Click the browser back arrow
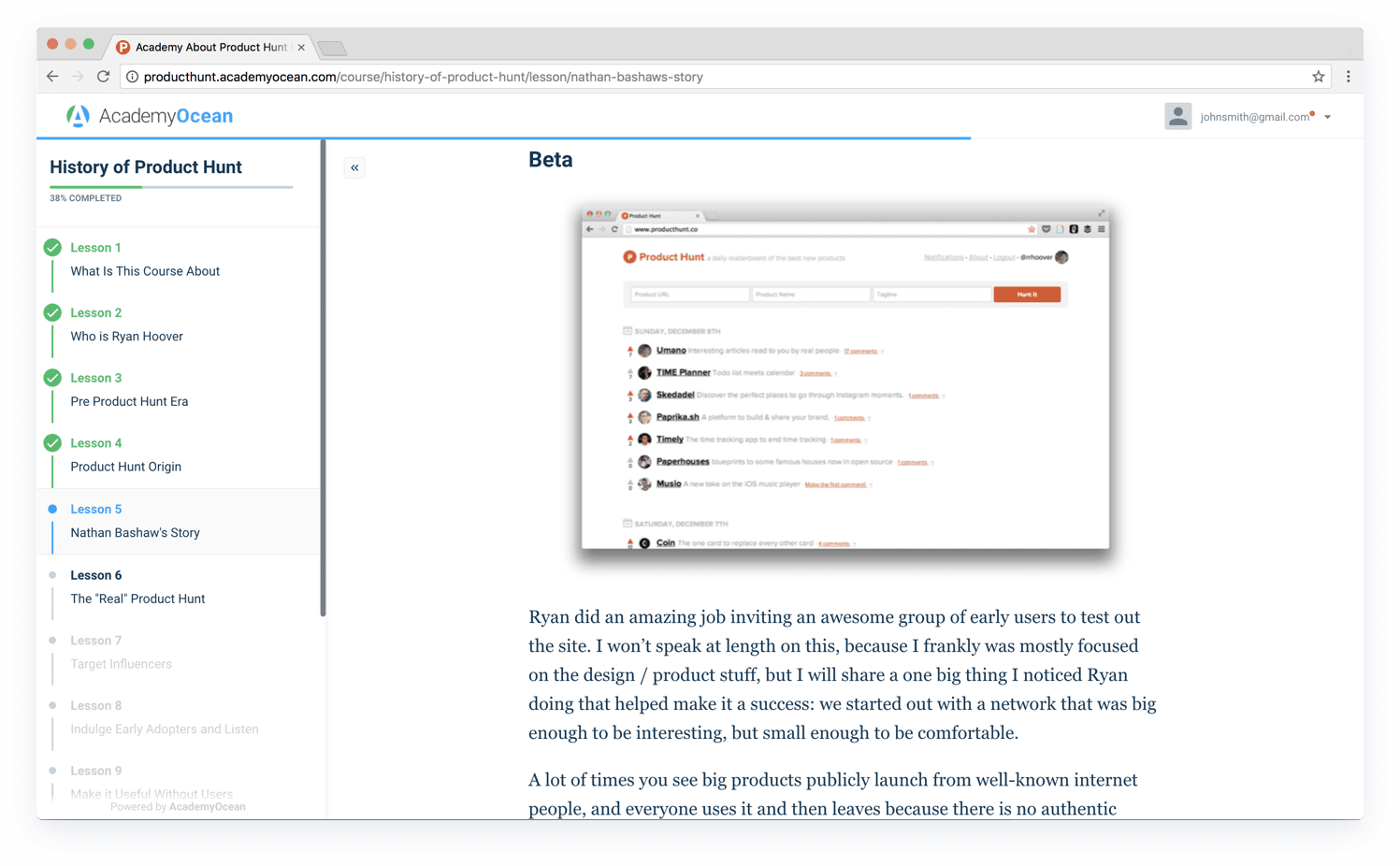Screen dimensions: 1400x866 coord(52,77)
